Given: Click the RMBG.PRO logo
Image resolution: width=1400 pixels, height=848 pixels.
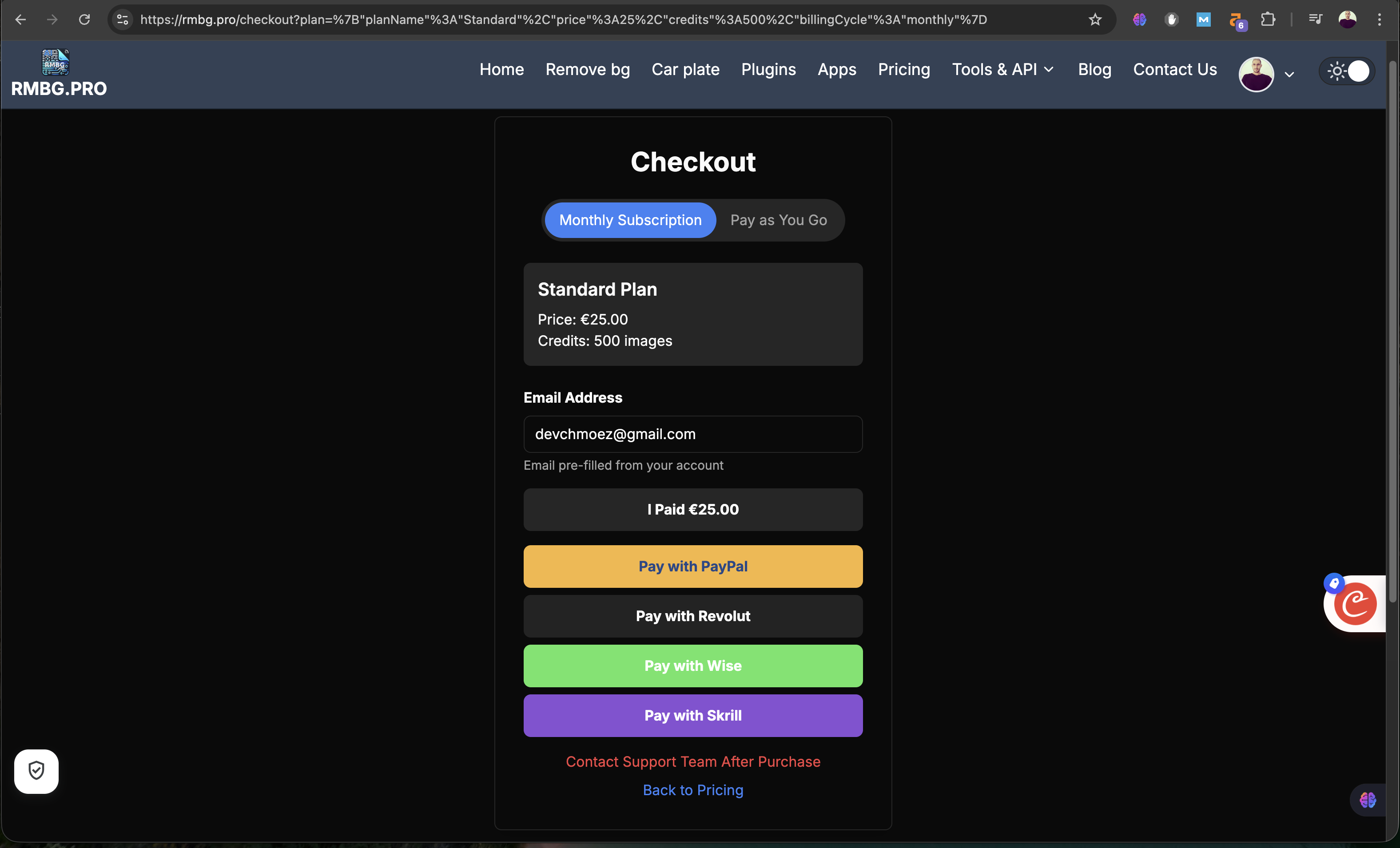Looking at the screenshot, I should coord(59,73).
